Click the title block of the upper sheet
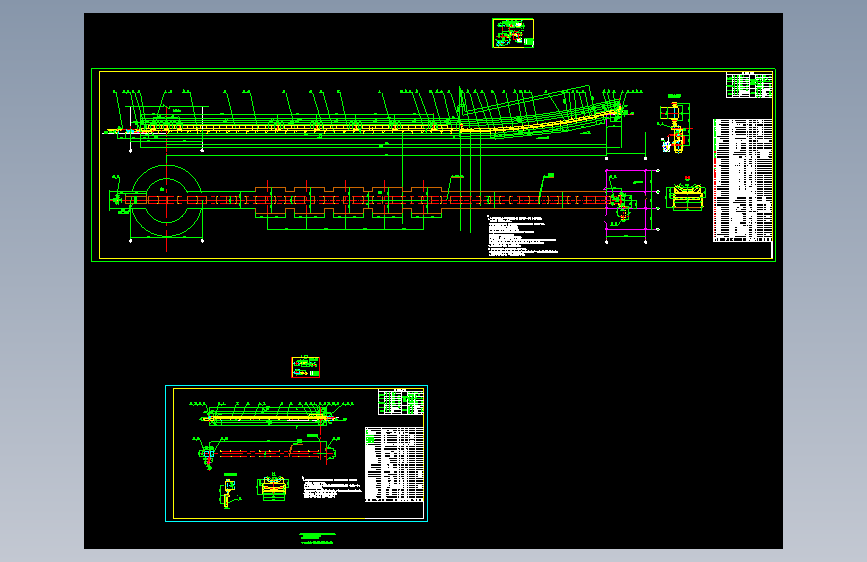The height and width of the screenshot is (562, 867). (749, 85)
